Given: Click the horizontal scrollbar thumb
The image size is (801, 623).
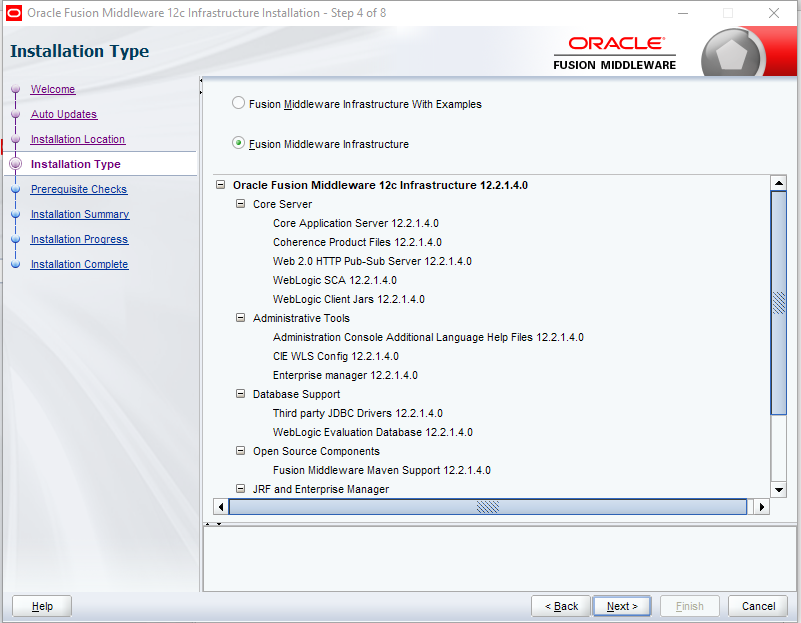Looking at the screenshot, I should (x=488, y=507).
